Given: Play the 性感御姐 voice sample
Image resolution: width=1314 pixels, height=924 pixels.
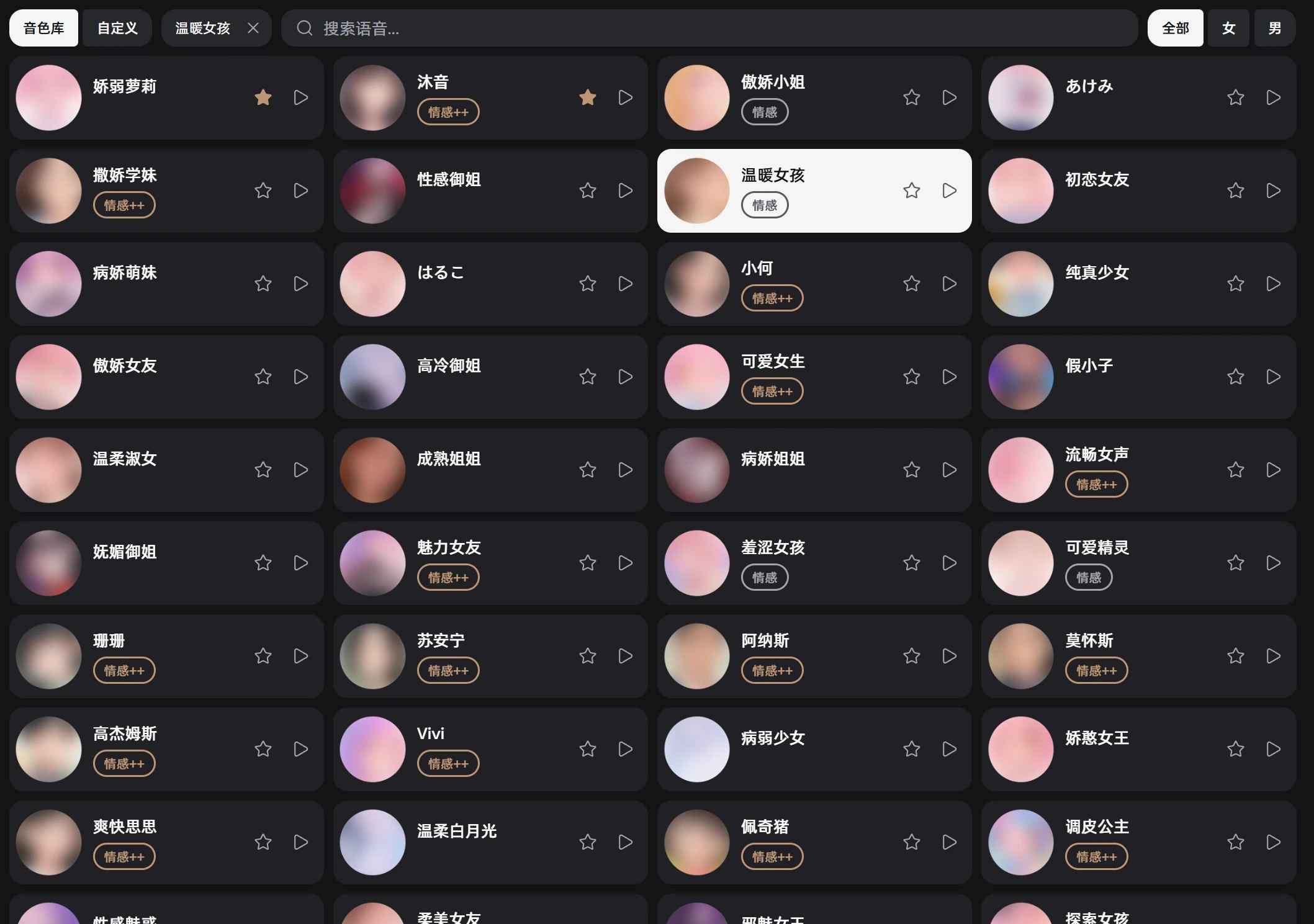Looking at the screenshot, I should tap(626, 191).
